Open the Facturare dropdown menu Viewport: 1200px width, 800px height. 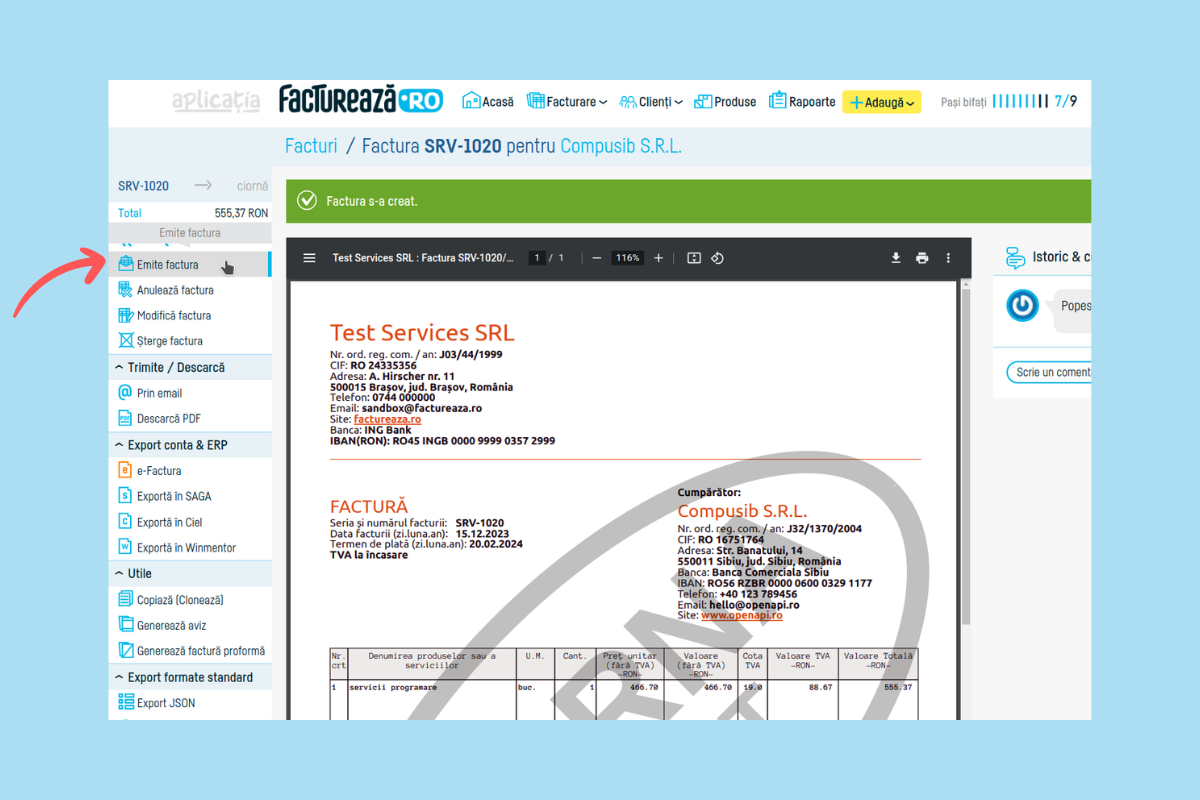(x=567, y=102)
